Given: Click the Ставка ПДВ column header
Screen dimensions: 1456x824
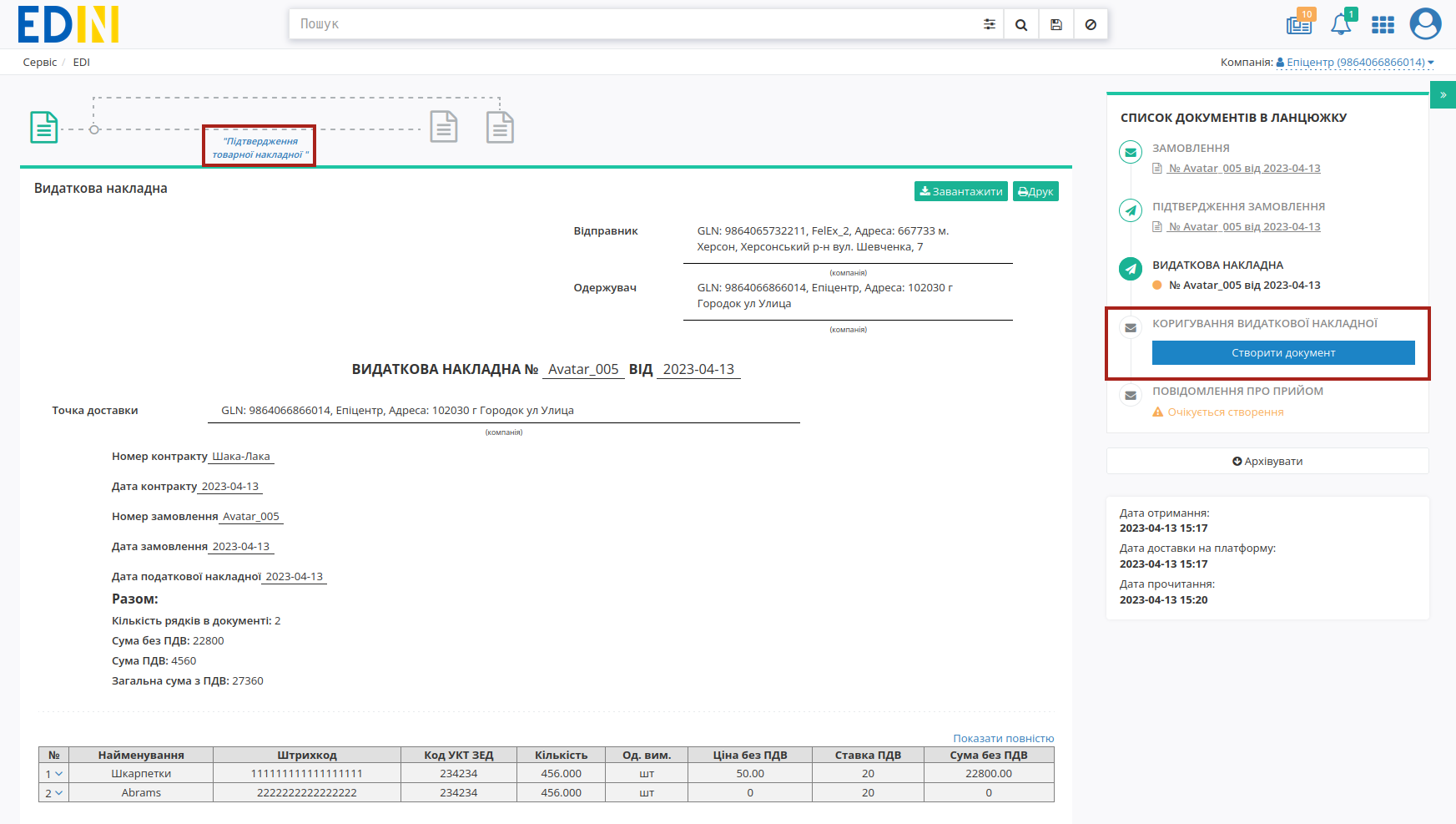Looking at the screenshot, I should coord(868,755).
